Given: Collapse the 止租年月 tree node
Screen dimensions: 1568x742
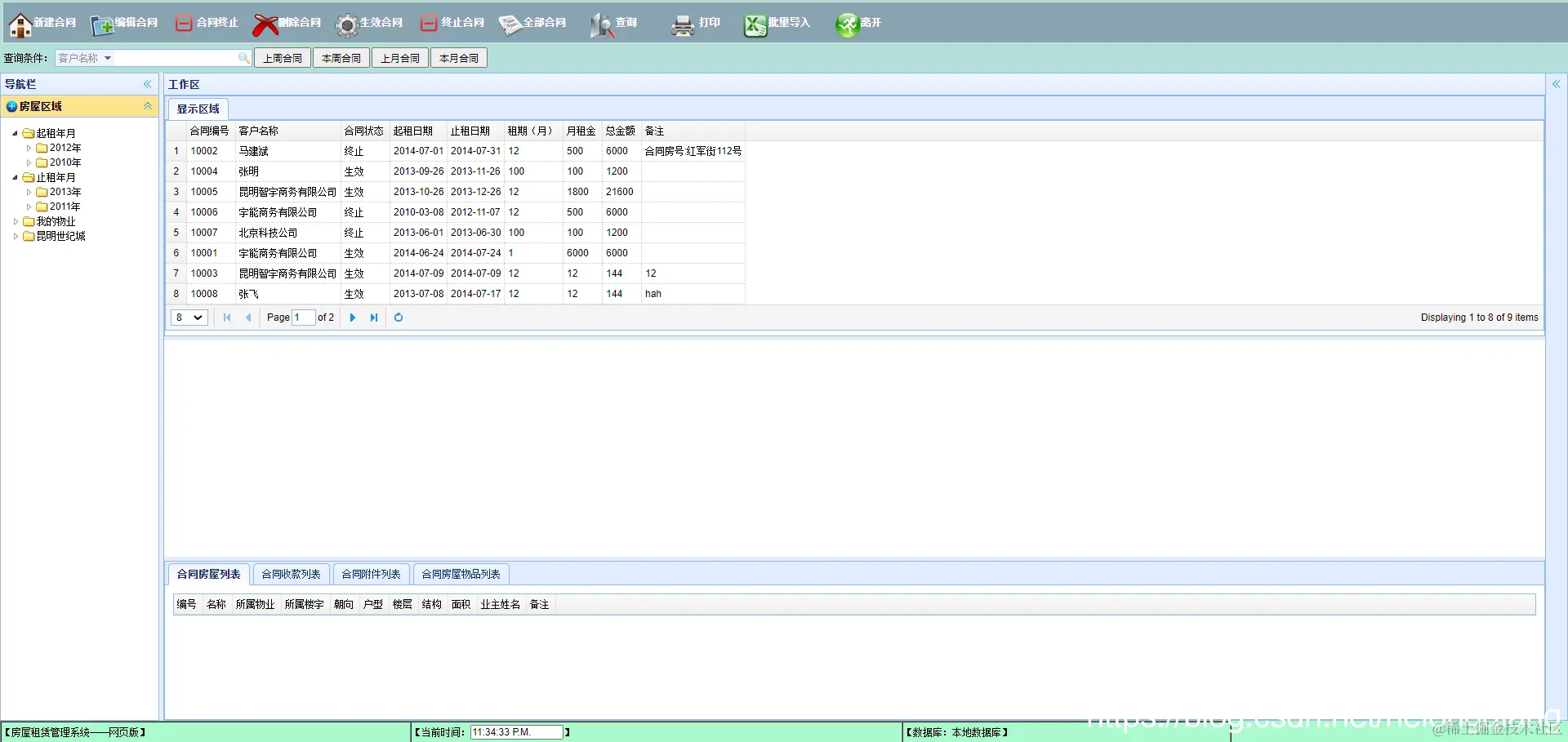Looking at the screenshot, I should (x=15, y=177).
